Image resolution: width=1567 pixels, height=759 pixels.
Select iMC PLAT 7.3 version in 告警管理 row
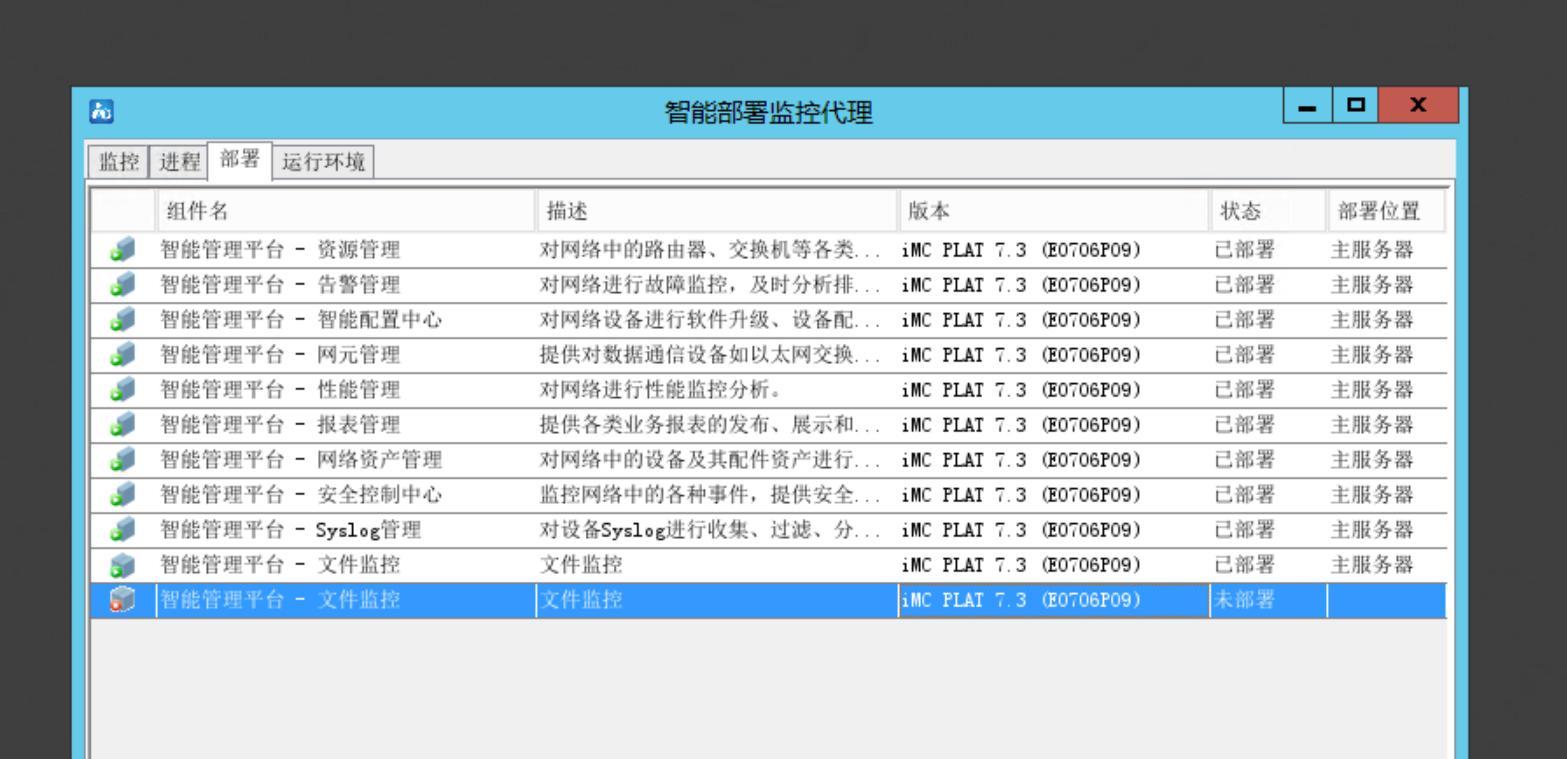point(1021,285)
